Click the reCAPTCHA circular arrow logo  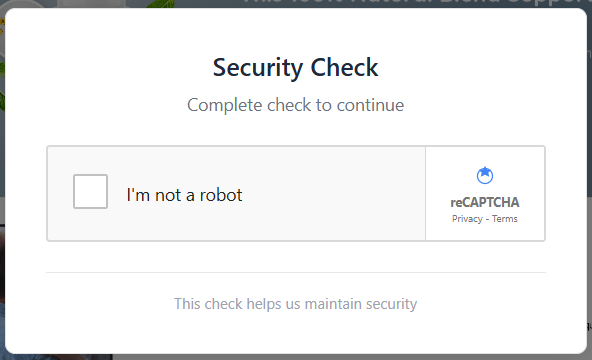coord(485,175)
